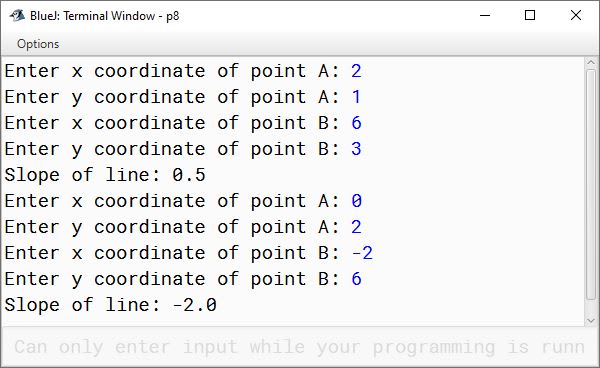Click the BlueJ bird icon in title bar
Viewport: 600px width, 368px height.
pos(17,16)
